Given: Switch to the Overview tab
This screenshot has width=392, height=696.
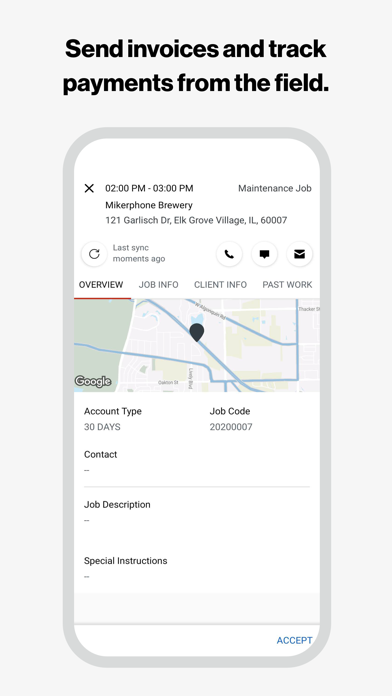Looking at the screenshot, I should click(101, 285).
